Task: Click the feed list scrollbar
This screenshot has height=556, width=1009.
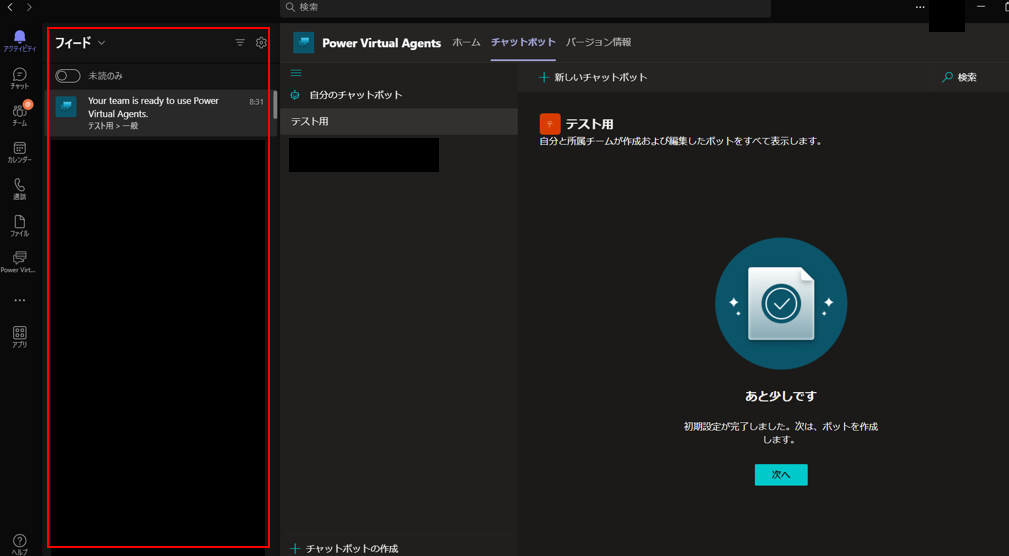Action: (x=275, y=105)
